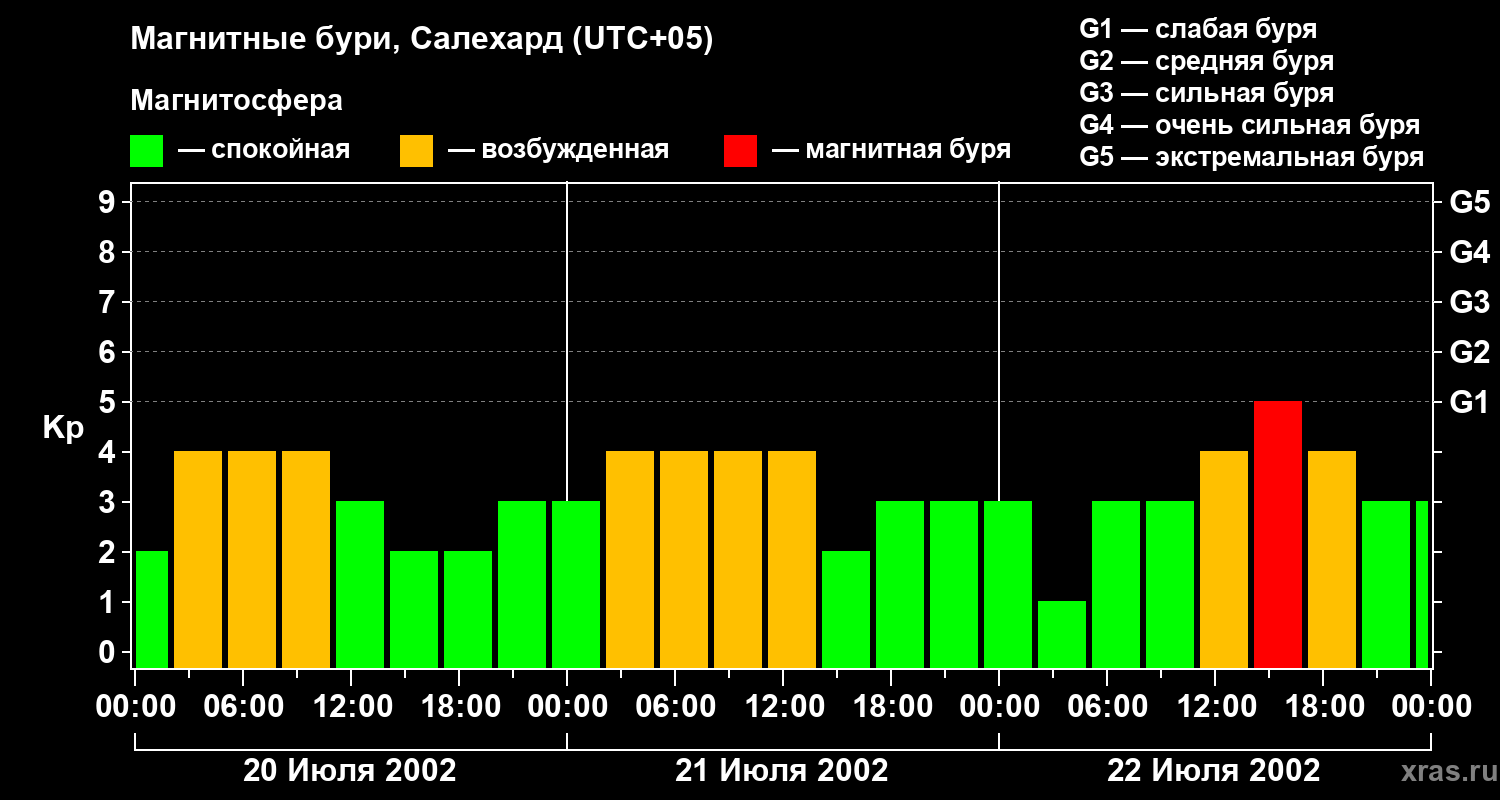Click the 'G3' label on the right axis
Screen dimensions: 1500x800
[x=1469, y=302]
